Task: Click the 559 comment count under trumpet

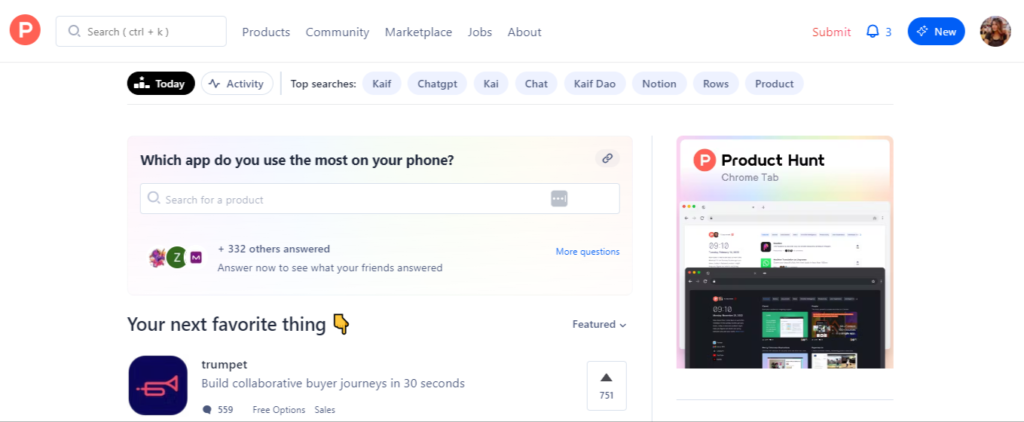Action: [225, 410]
